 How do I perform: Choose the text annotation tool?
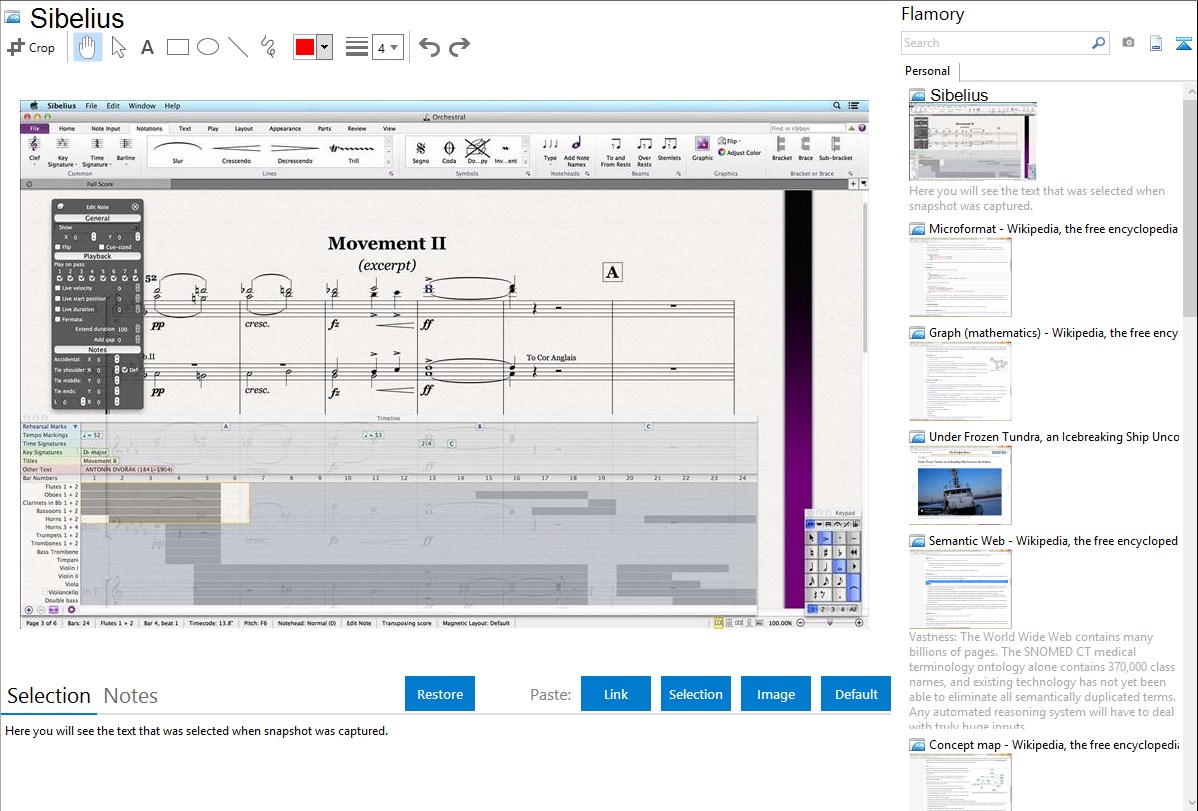[147, 47]
